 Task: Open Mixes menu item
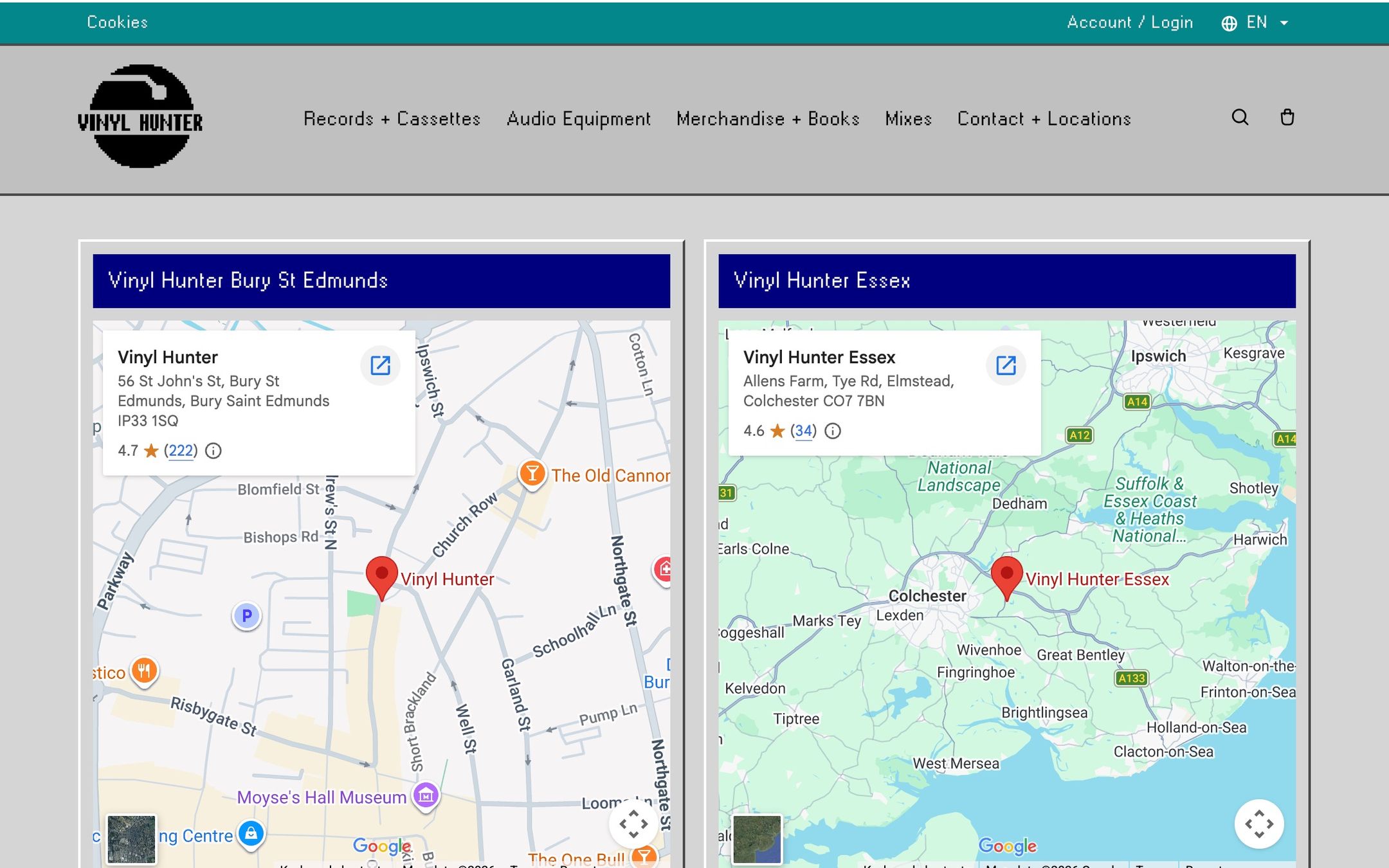click(x=908, y=119)
